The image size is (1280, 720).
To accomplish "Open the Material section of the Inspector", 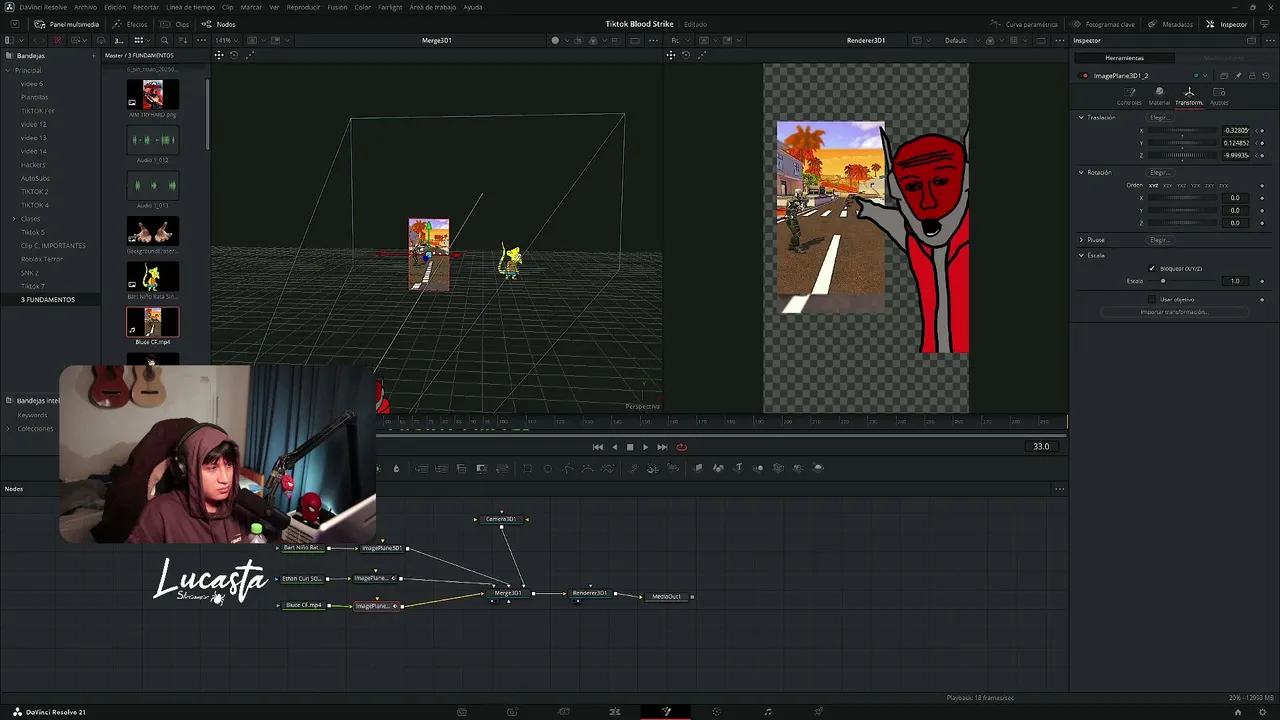I will point(1159,96).
